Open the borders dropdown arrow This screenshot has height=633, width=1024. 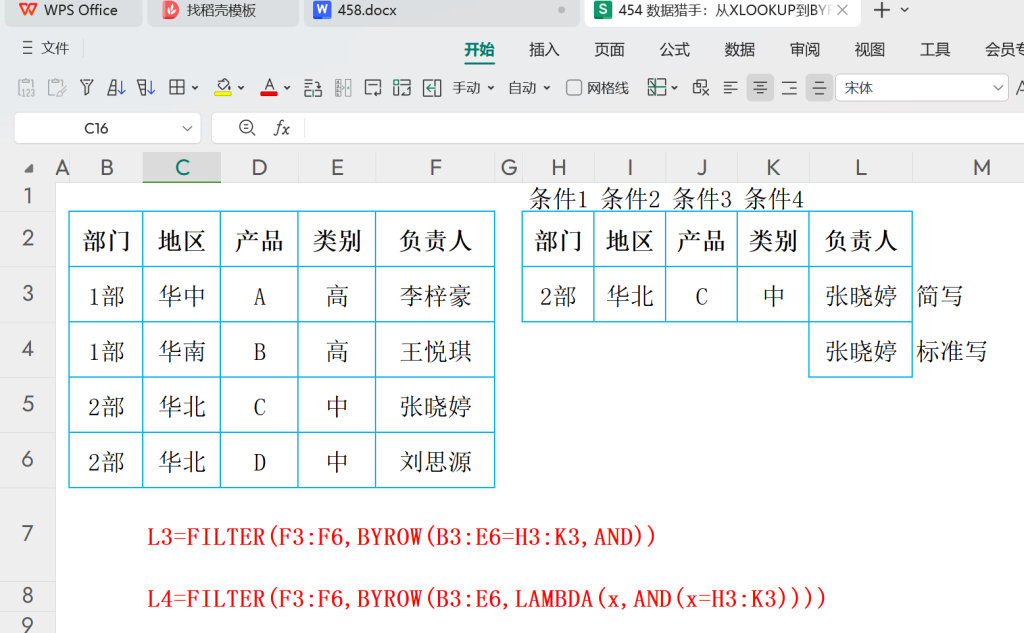pos(195,88)
